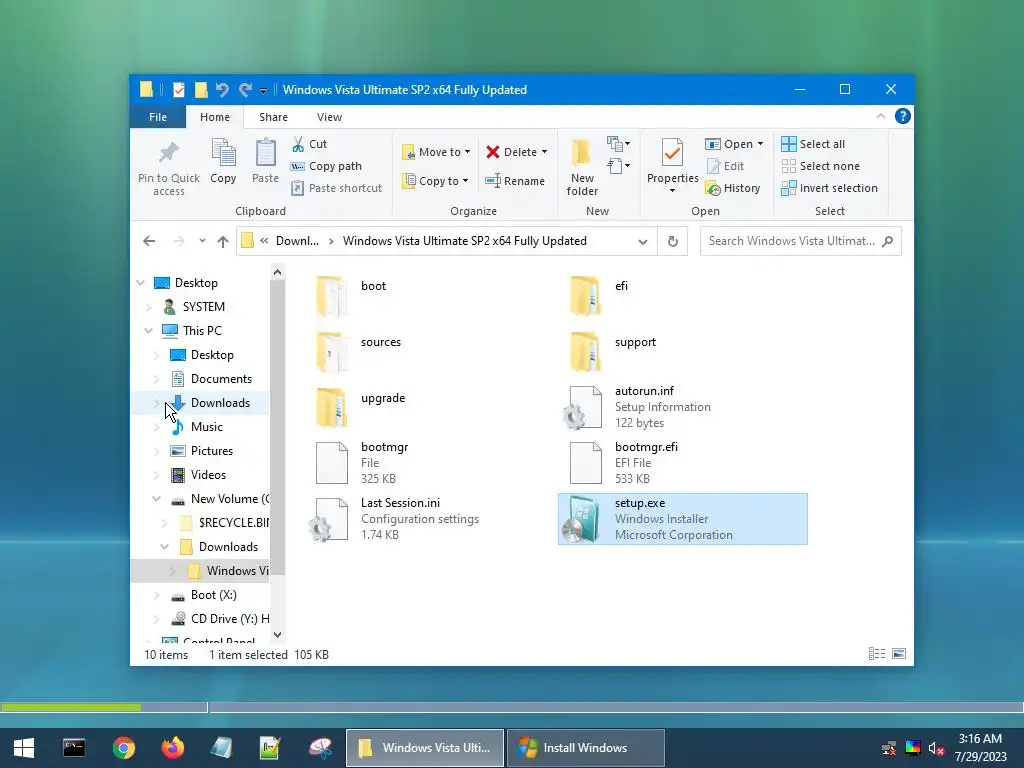The image size is (1024, 768).
Task: Switch to Install Windows taskbar button
Action: click(586, 748)
